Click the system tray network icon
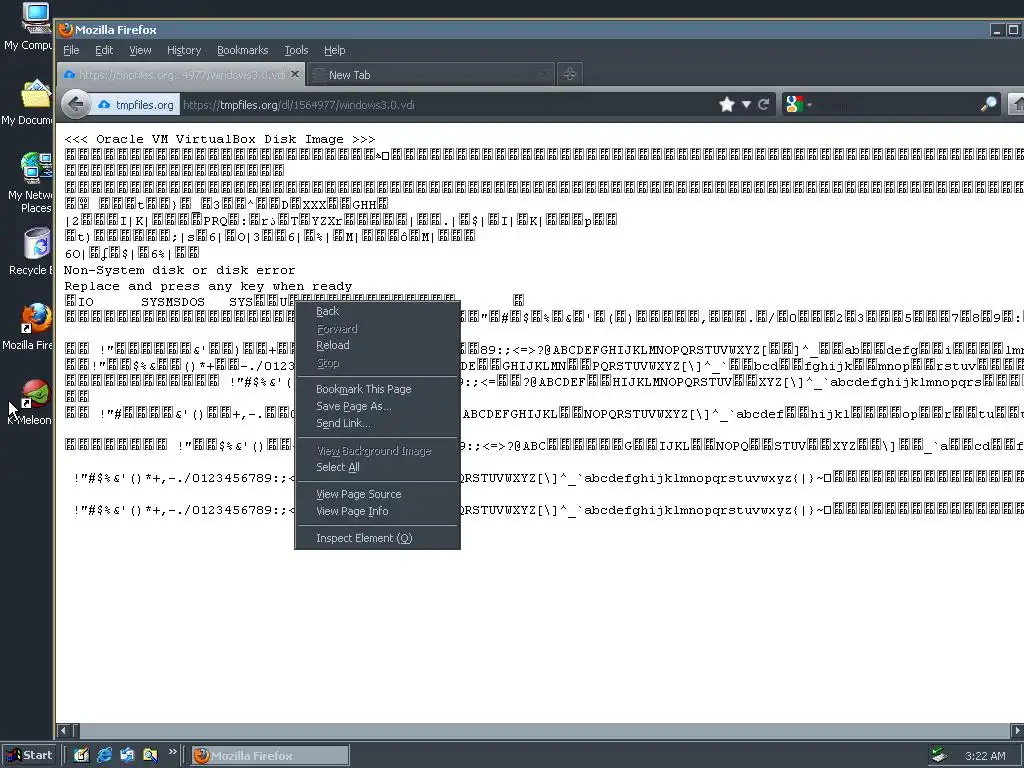The width and height of the screenshot is (1024, 768). click(939, 756)
